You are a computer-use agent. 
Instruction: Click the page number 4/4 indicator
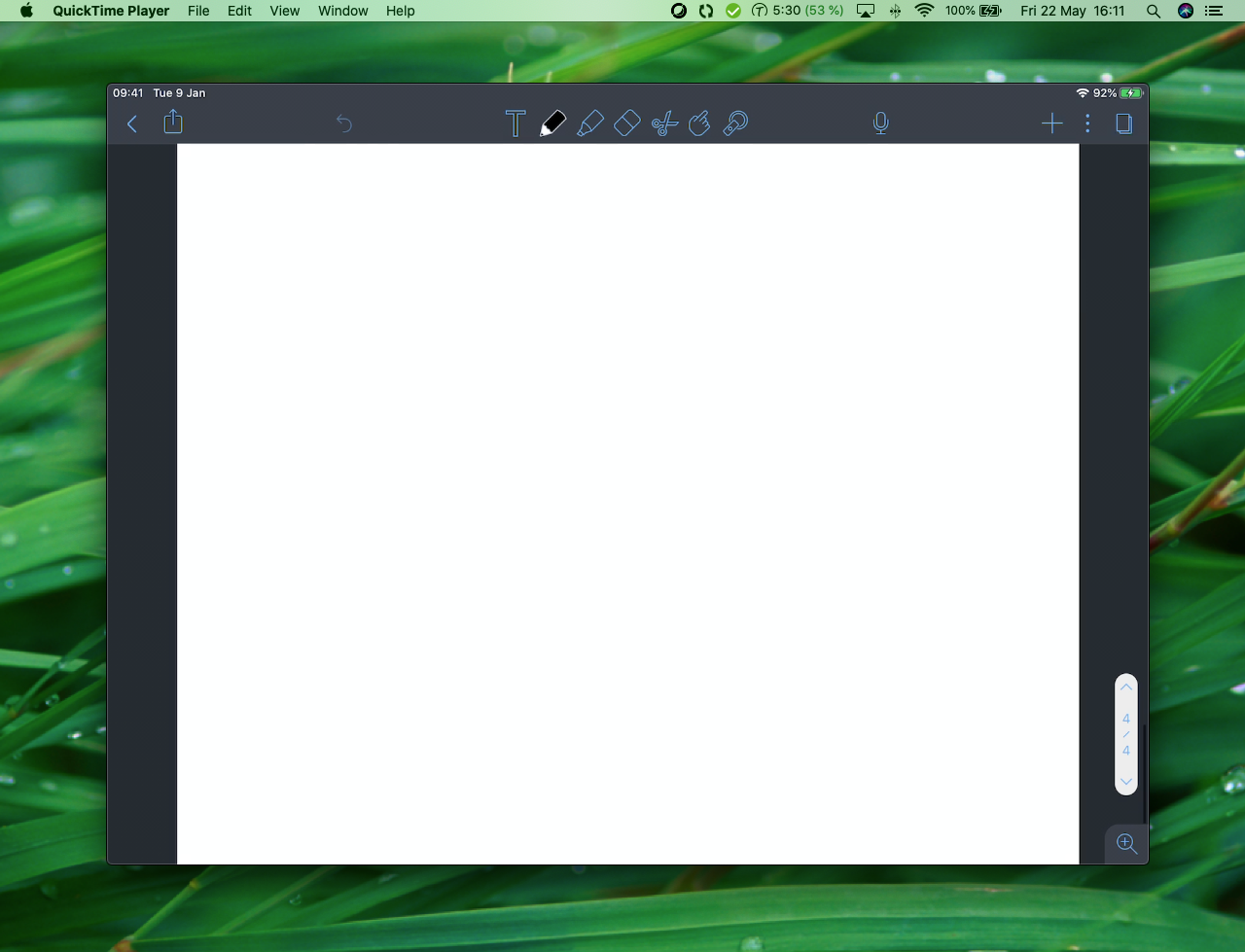1126,734
